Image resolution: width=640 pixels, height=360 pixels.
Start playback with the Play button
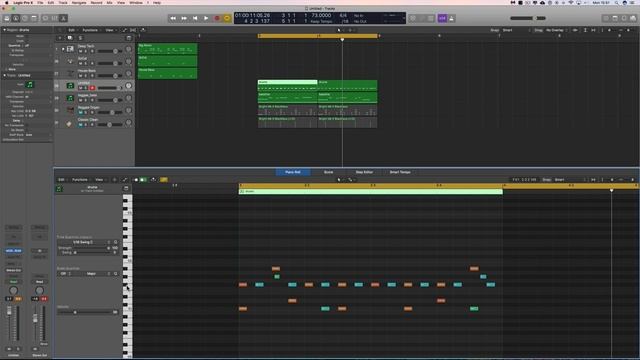(x=206, y=18)
